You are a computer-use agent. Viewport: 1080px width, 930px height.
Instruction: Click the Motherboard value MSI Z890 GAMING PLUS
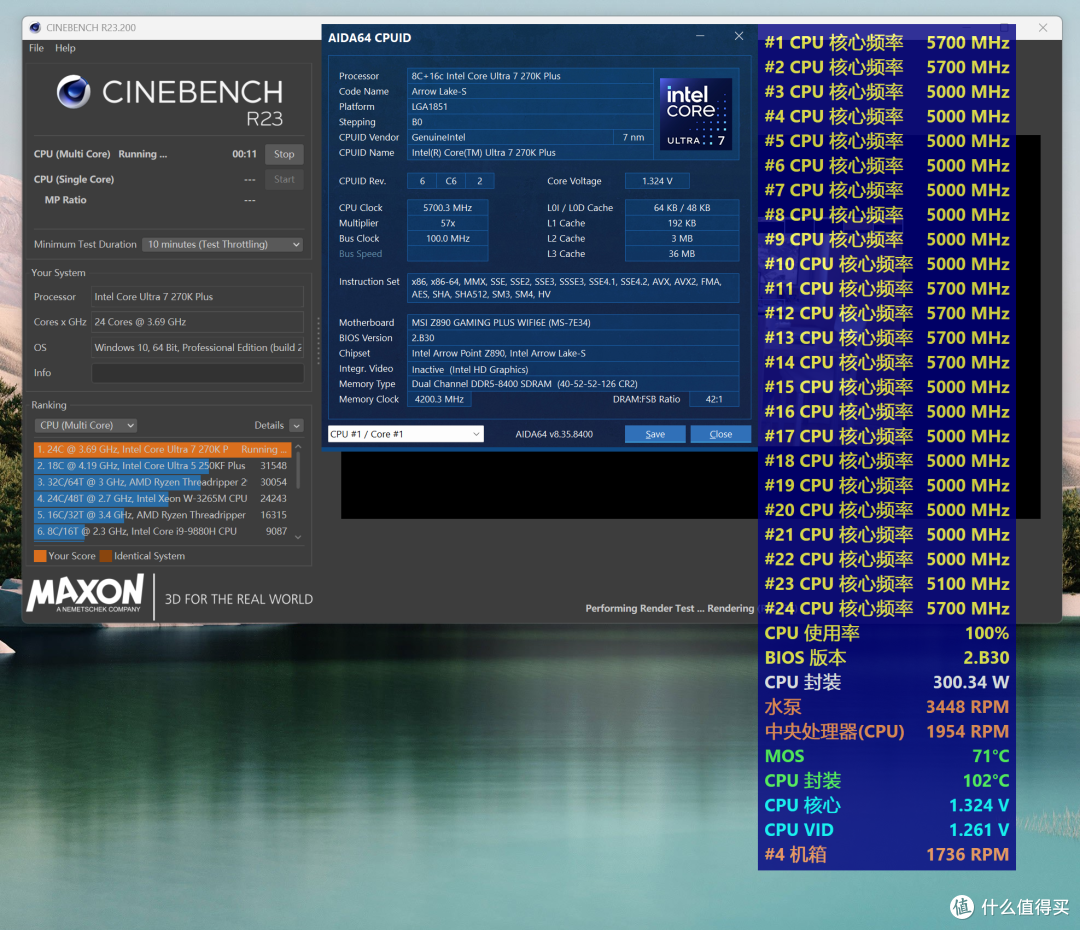coord(573,322)
